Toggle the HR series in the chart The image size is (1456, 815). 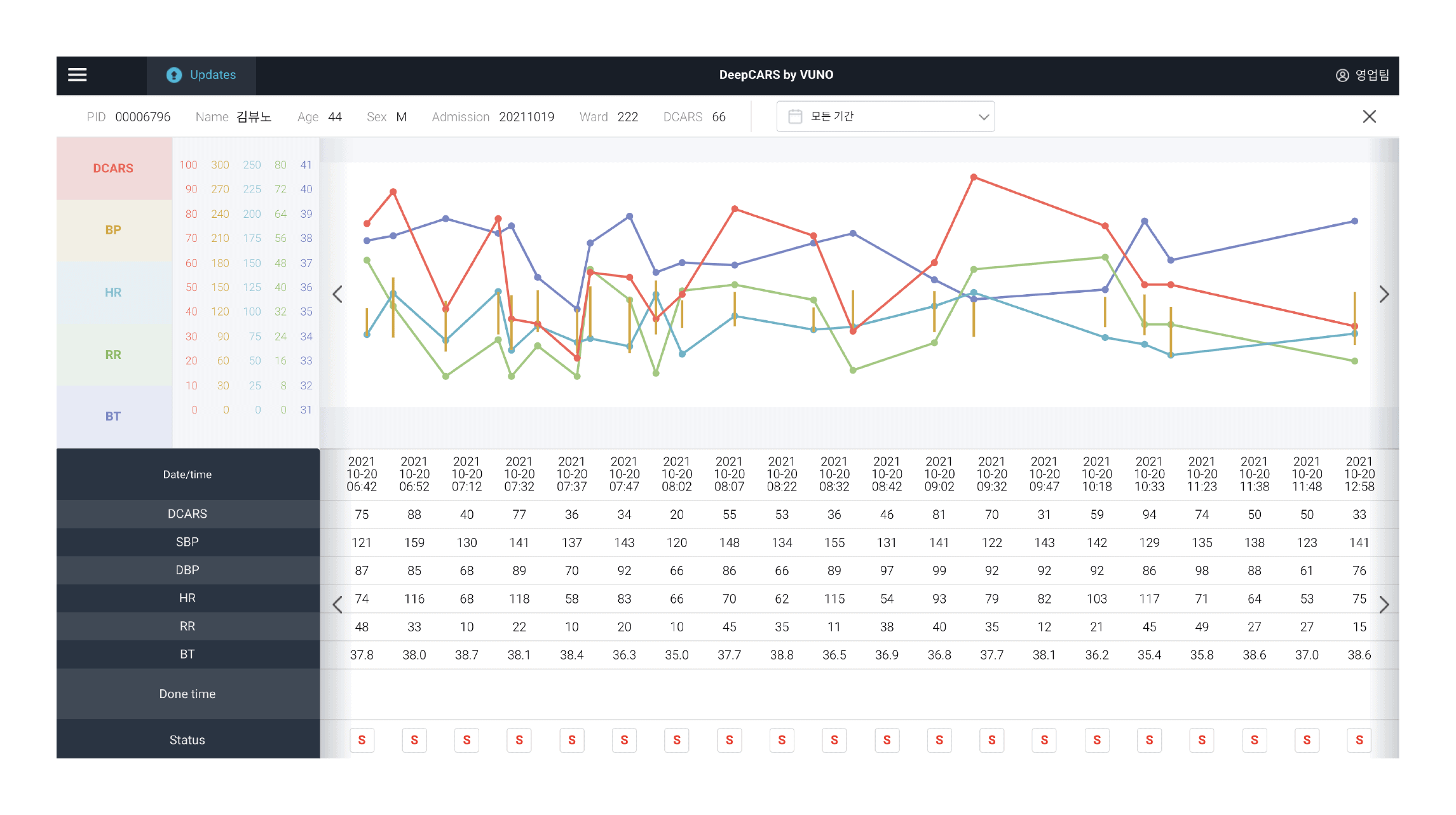click(x=114, y=292)
